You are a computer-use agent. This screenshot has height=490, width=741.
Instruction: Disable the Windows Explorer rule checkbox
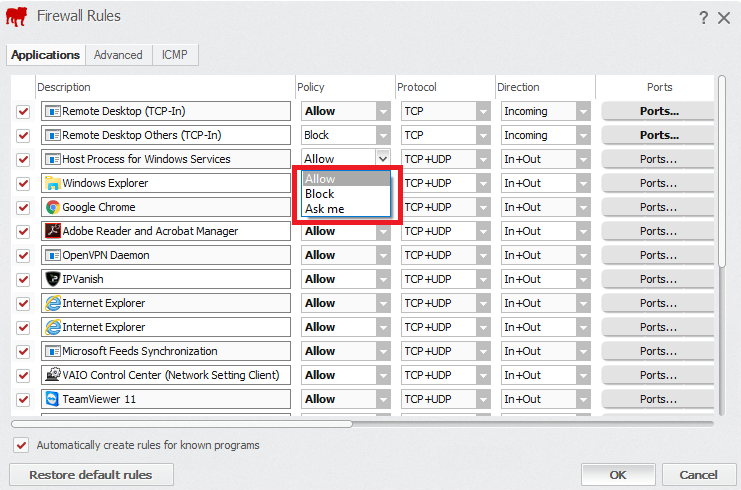[23, 183]
